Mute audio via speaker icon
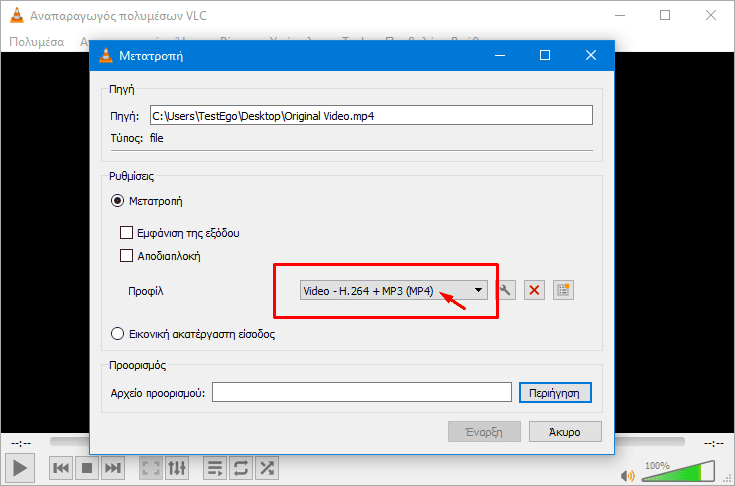The height and width of the screenshot is (486, 735). tap(627, 476)
